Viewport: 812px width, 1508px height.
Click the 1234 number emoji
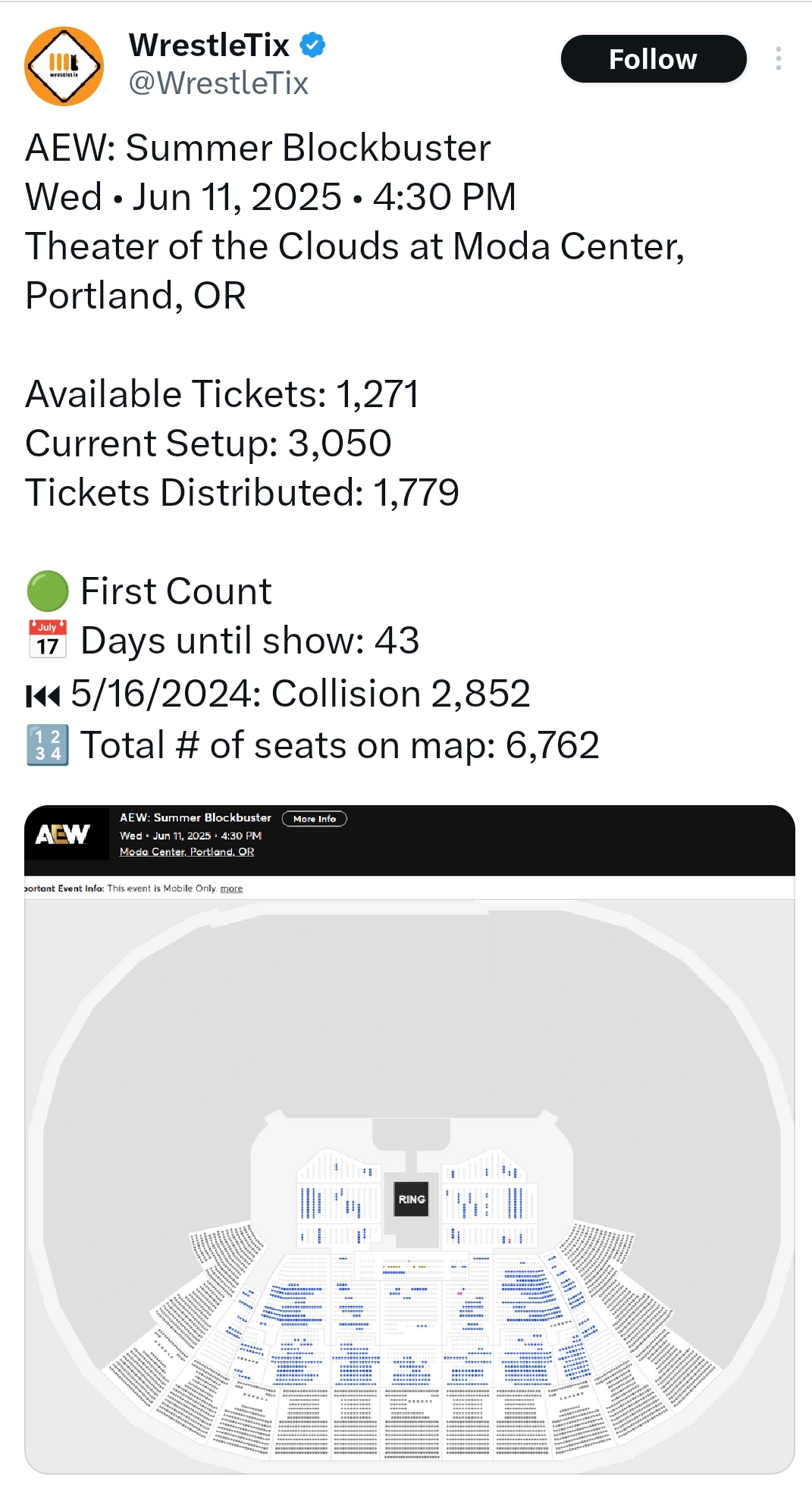48,745
